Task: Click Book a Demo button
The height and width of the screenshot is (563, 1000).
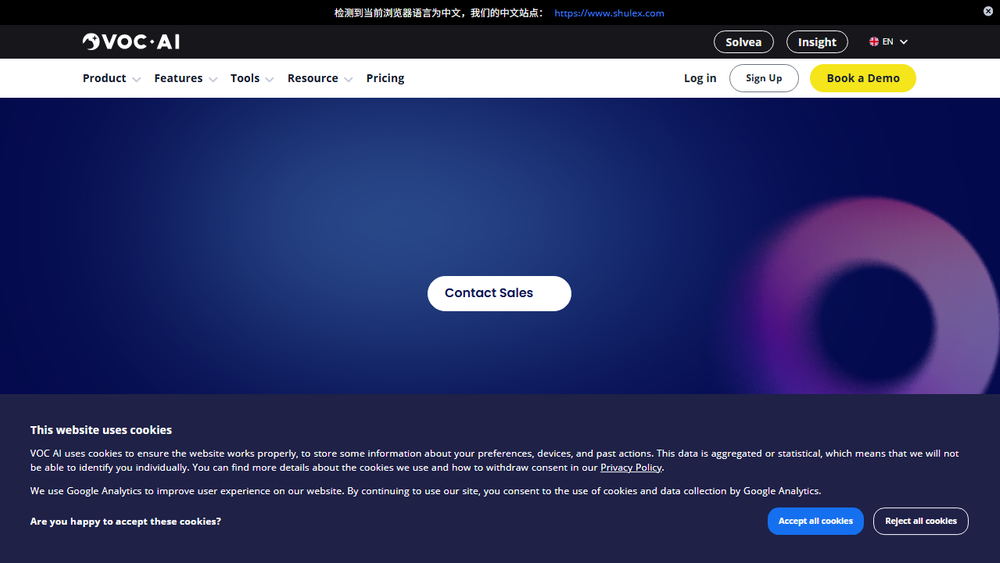Action: 863,78
